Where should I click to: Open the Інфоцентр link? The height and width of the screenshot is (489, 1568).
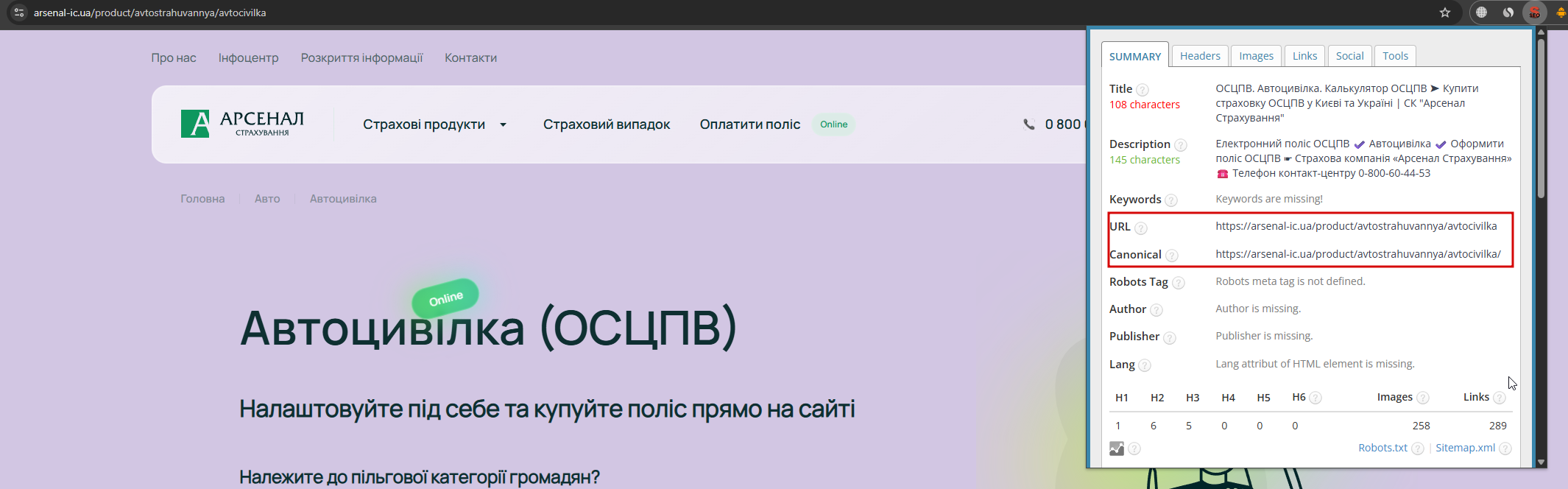pyautogui.click(x=248, y=57)
